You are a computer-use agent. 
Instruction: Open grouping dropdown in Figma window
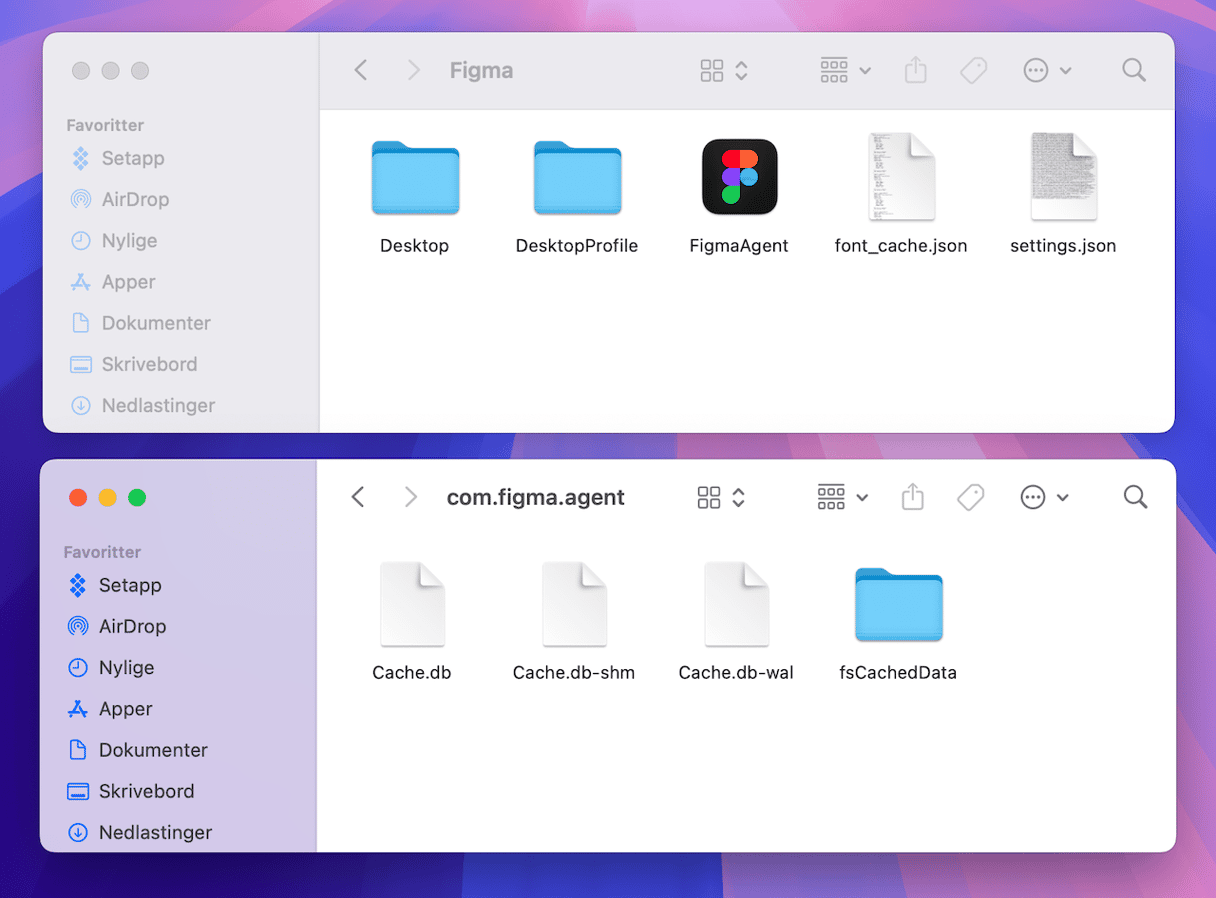[x=846, y=70]
